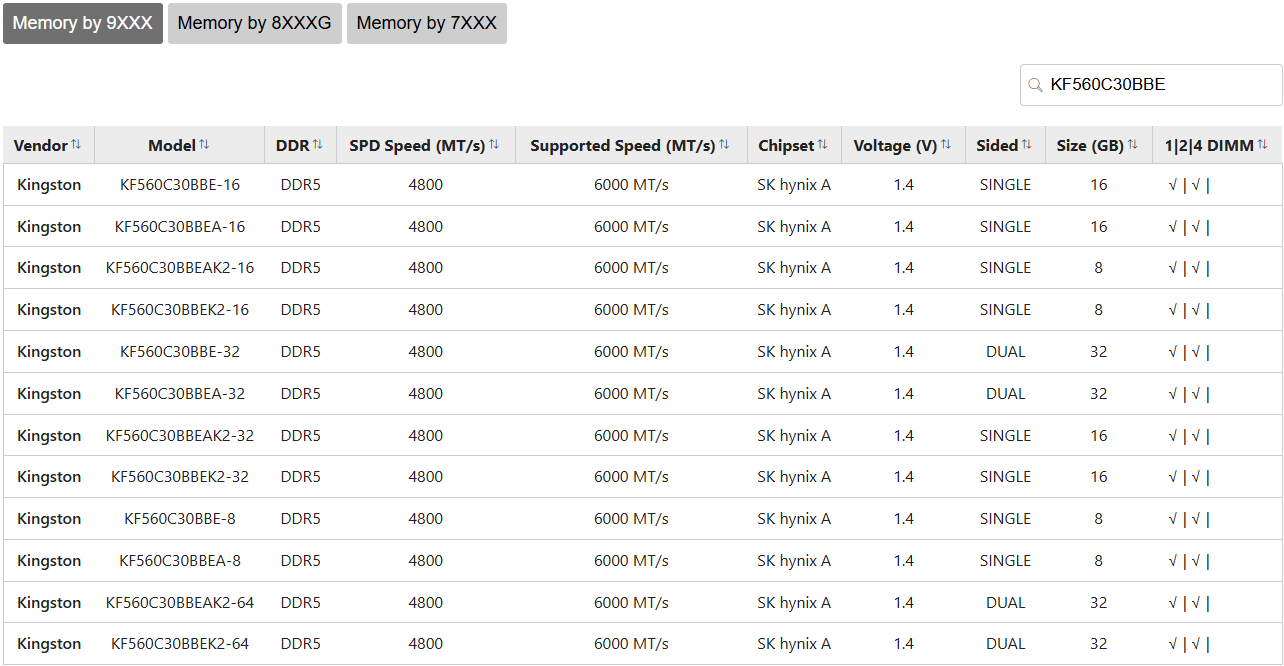Click DDR5 in the KF560C30BBEAK2-64 row

point(301,603)
